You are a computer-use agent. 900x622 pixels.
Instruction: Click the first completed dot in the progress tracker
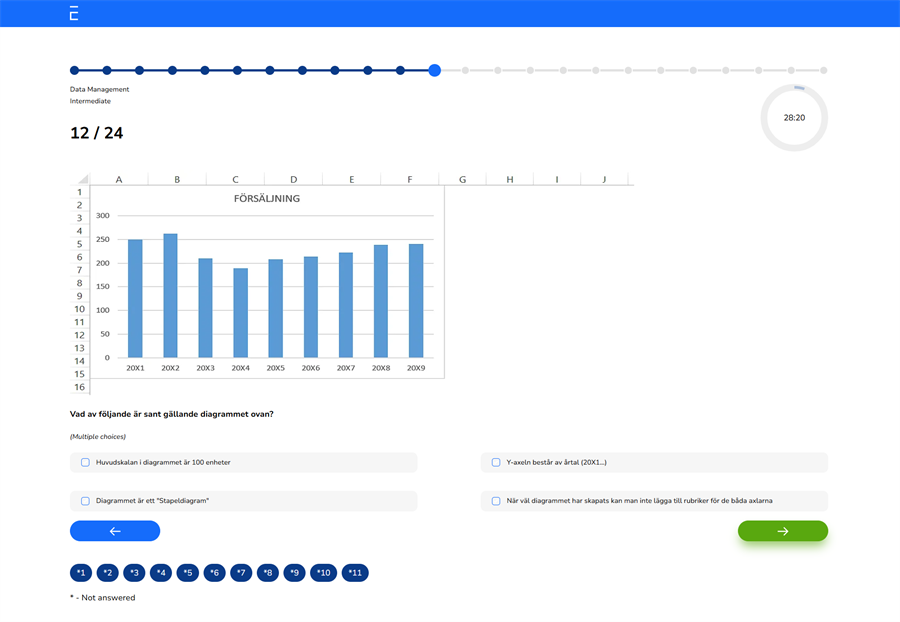point(74,71)
